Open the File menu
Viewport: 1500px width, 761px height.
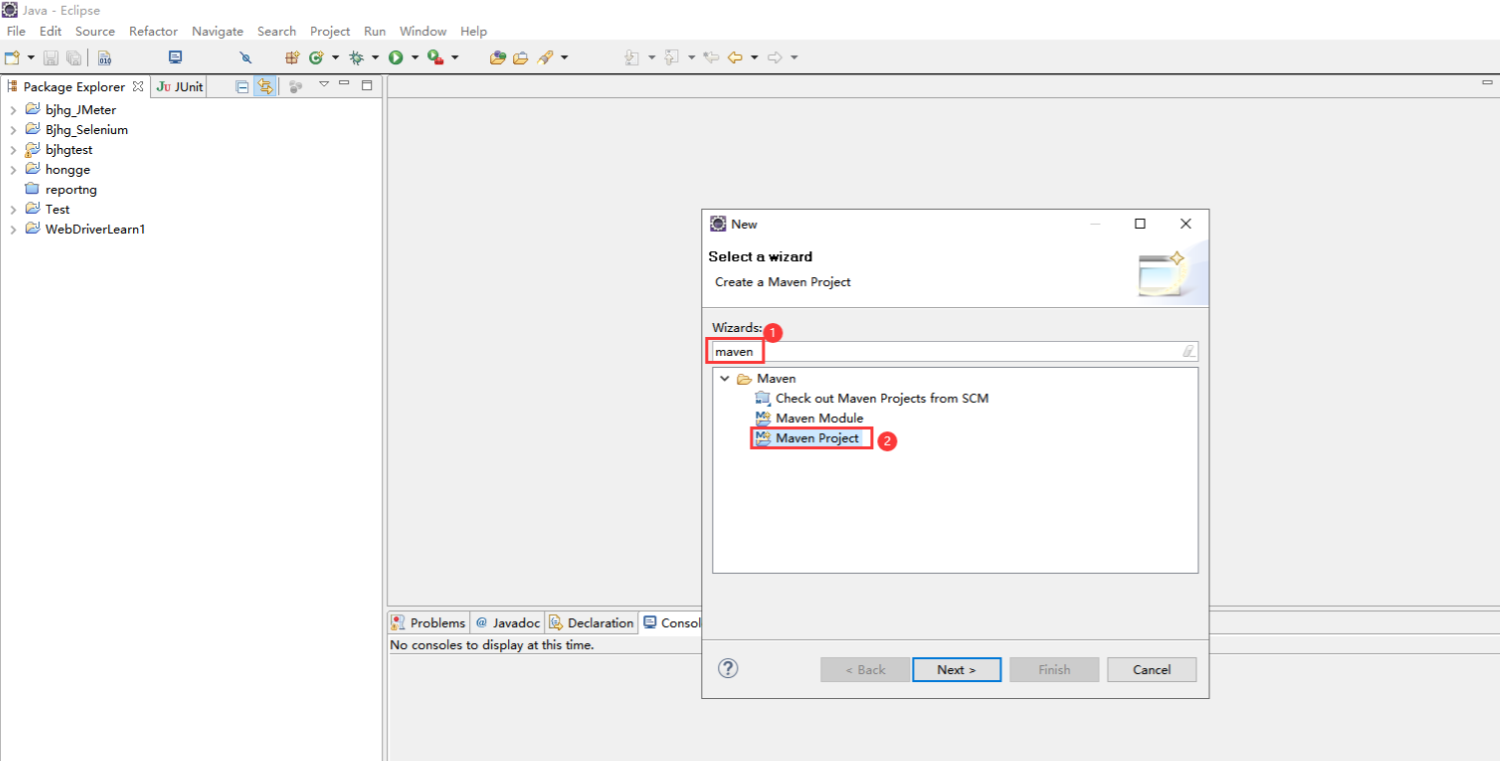pyautogui.click(x=16, y=31)
